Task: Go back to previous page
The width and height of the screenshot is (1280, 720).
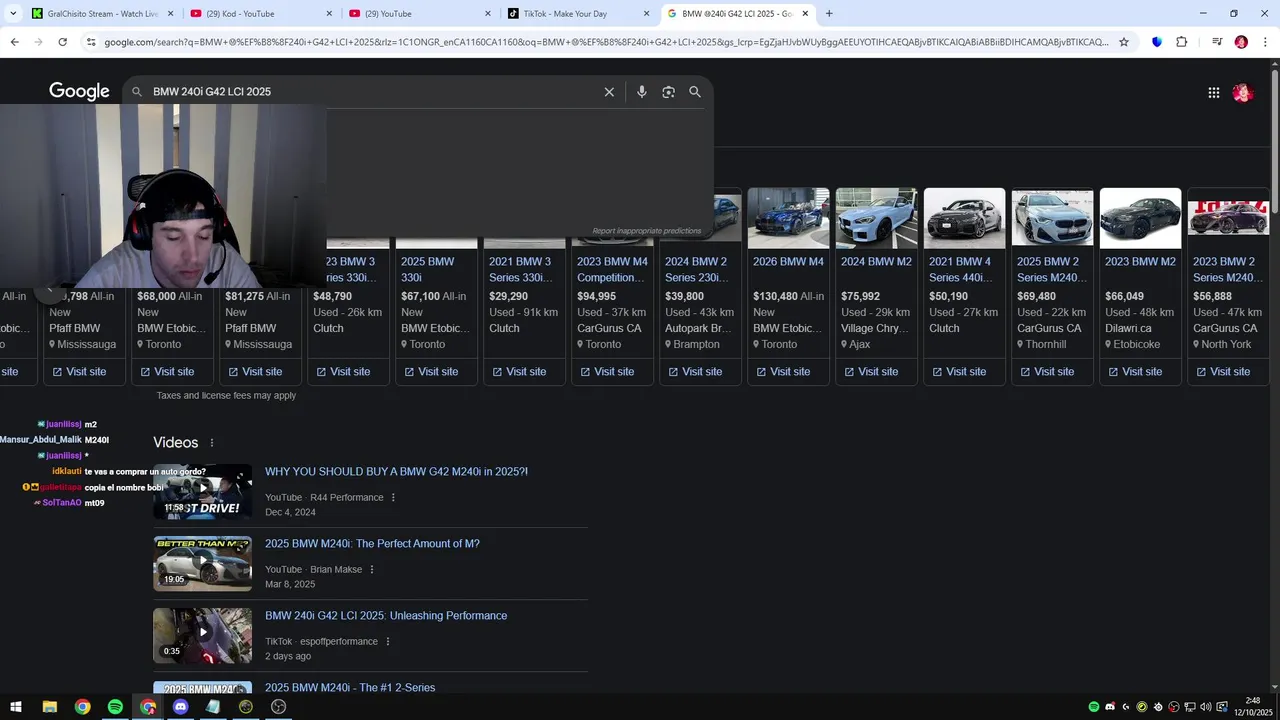Action: tap(14, 42)
